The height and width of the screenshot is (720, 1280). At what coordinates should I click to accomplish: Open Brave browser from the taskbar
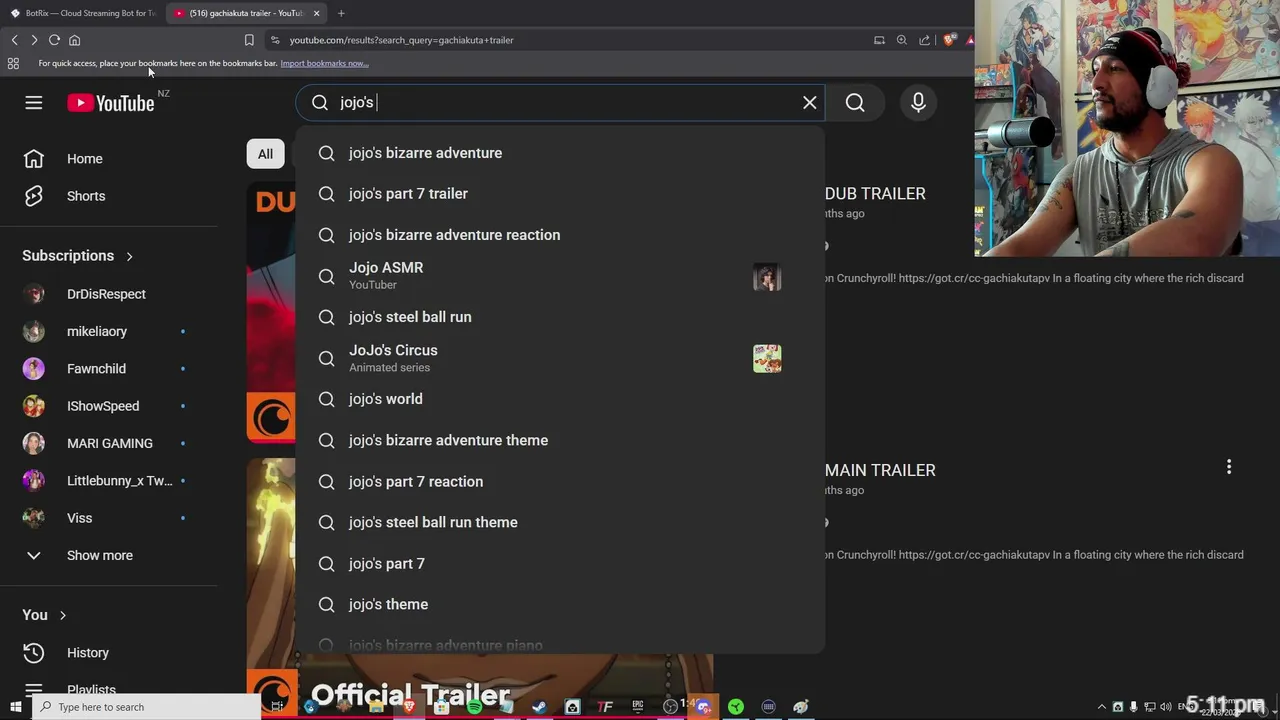(x=408, y=707)
